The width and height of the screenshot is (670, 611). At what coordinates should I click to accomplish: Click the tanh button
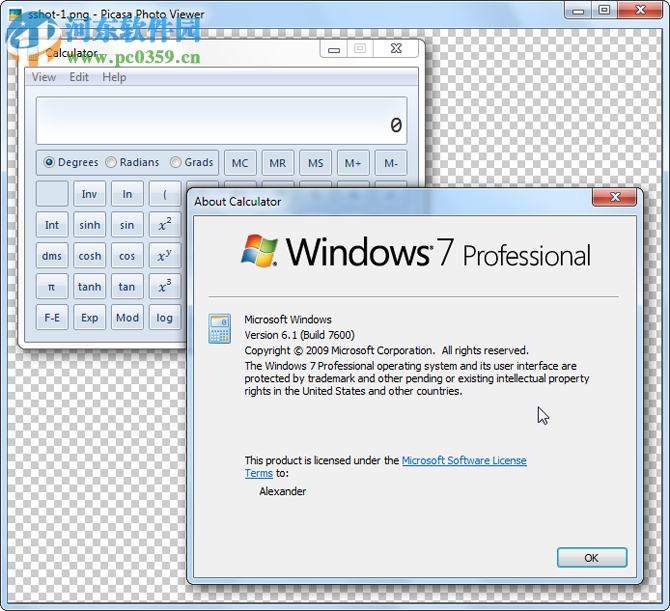89,286
